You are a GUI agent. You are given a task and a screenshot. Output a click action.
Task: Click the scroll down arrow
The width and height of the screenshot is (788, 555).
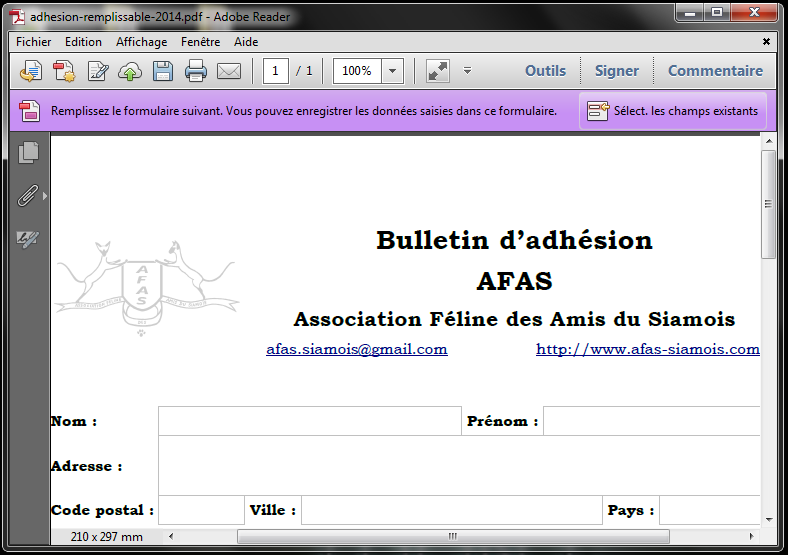tap(769, 520)
